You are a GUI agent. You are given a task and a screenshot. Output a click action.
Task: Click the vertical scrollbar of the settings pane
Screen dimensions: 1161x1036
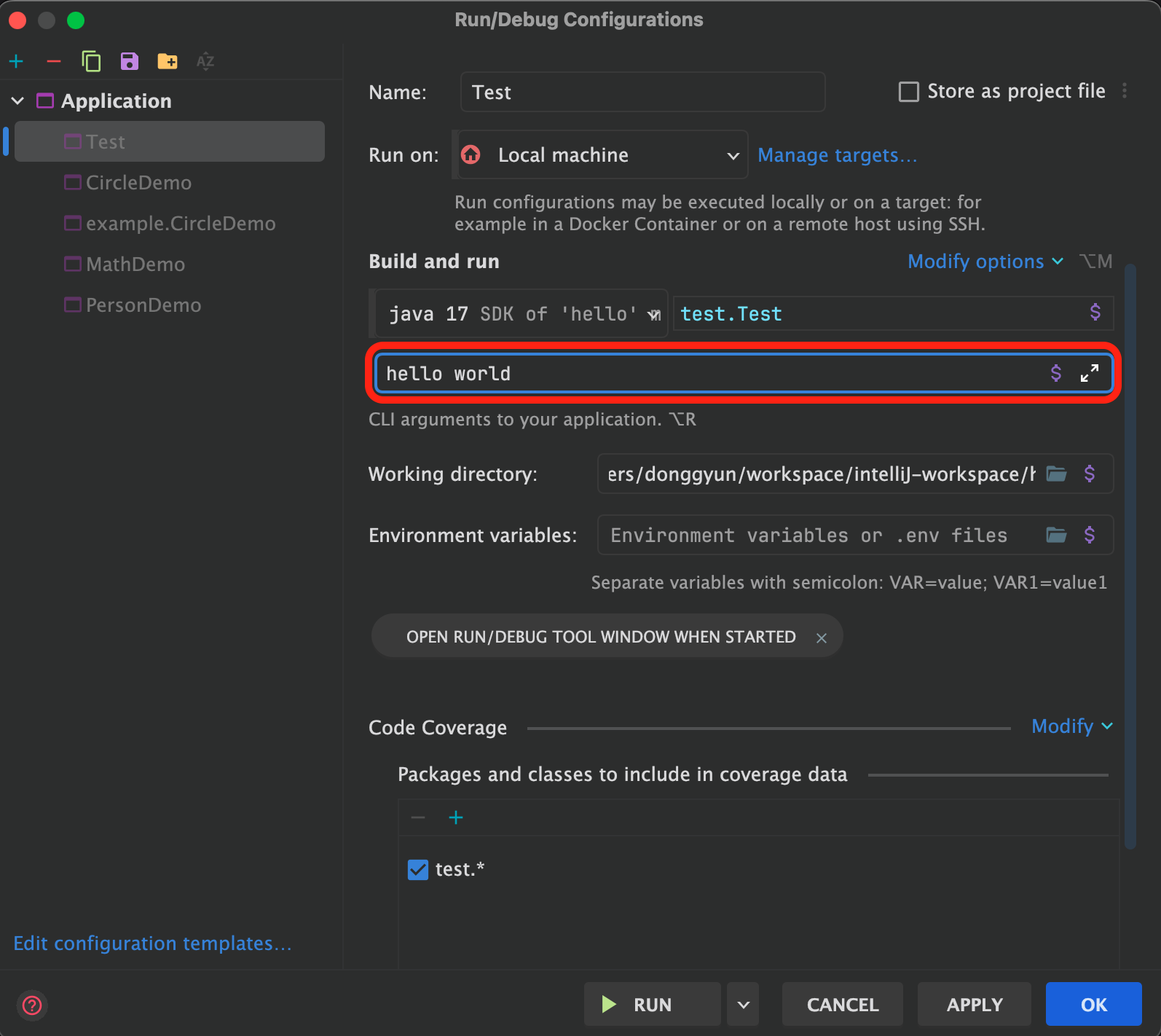tap(1130, 556)
